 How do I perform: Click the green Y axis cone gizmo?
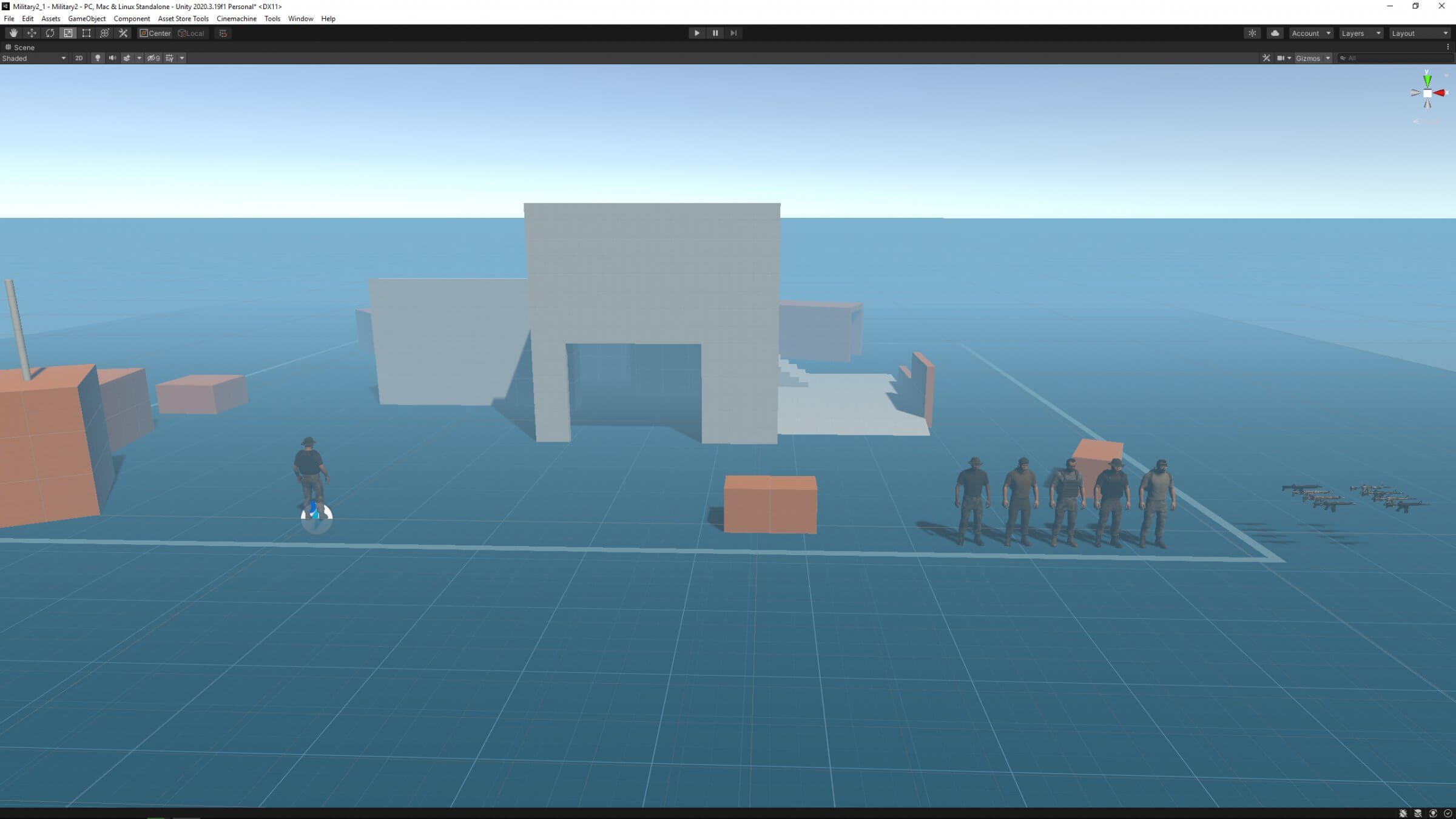[1427, 79]
